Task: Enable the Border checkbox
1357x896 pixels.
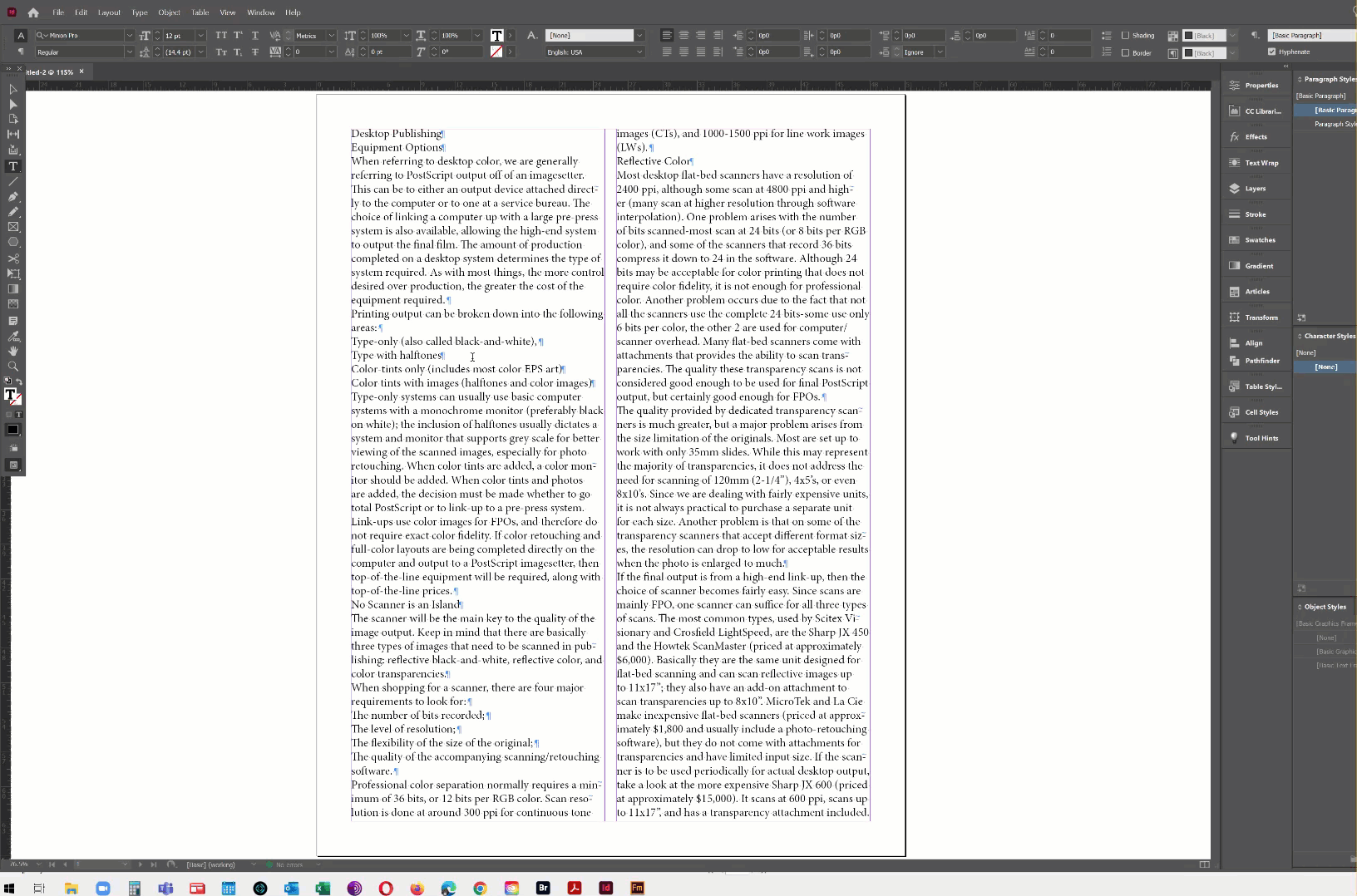Action: (x=1125, y=52)
